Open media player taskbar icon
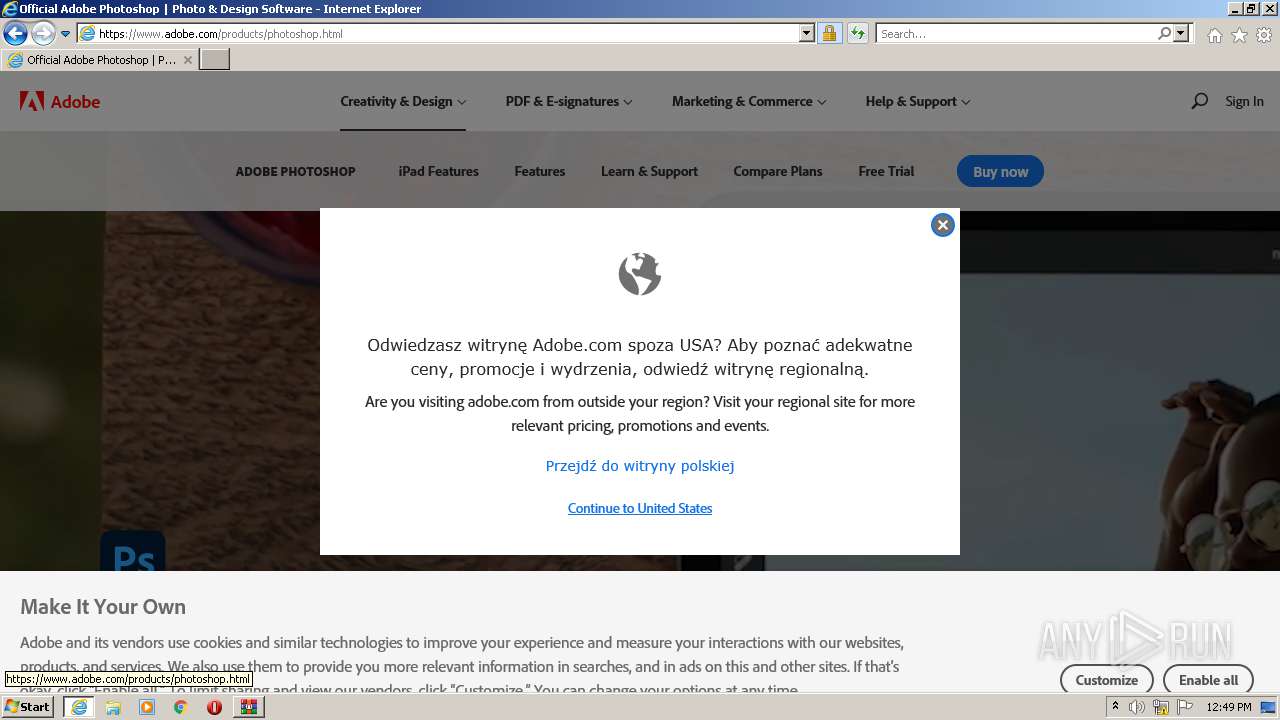Image resolution: width=1280 pixels, height=720 pixels. tap(147, 707)
